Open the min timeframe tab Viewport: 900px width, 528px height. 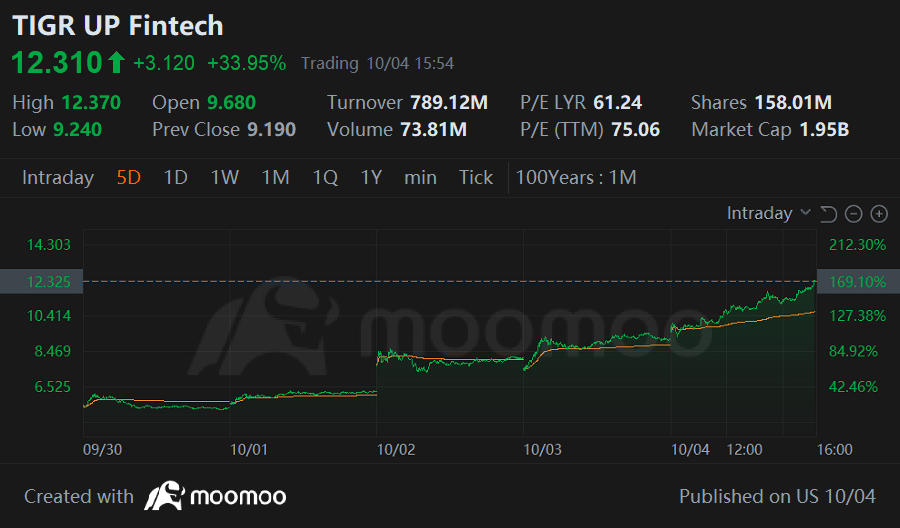click(x=420, y=177)
